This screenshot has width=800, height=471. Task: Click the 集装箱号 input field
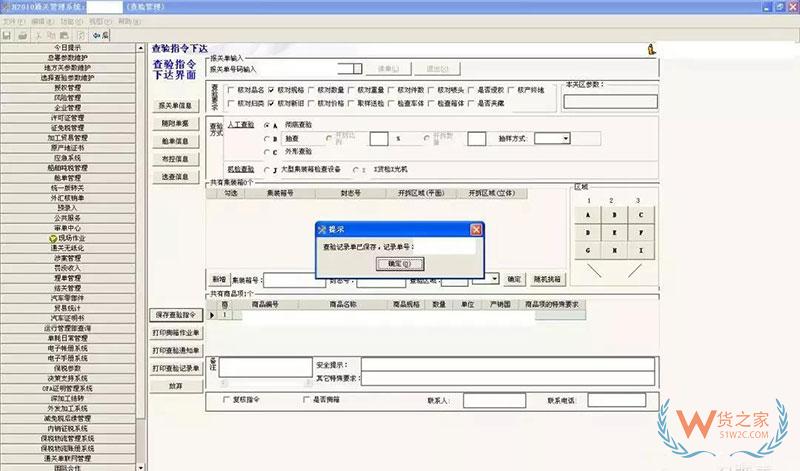coord(294,280)
